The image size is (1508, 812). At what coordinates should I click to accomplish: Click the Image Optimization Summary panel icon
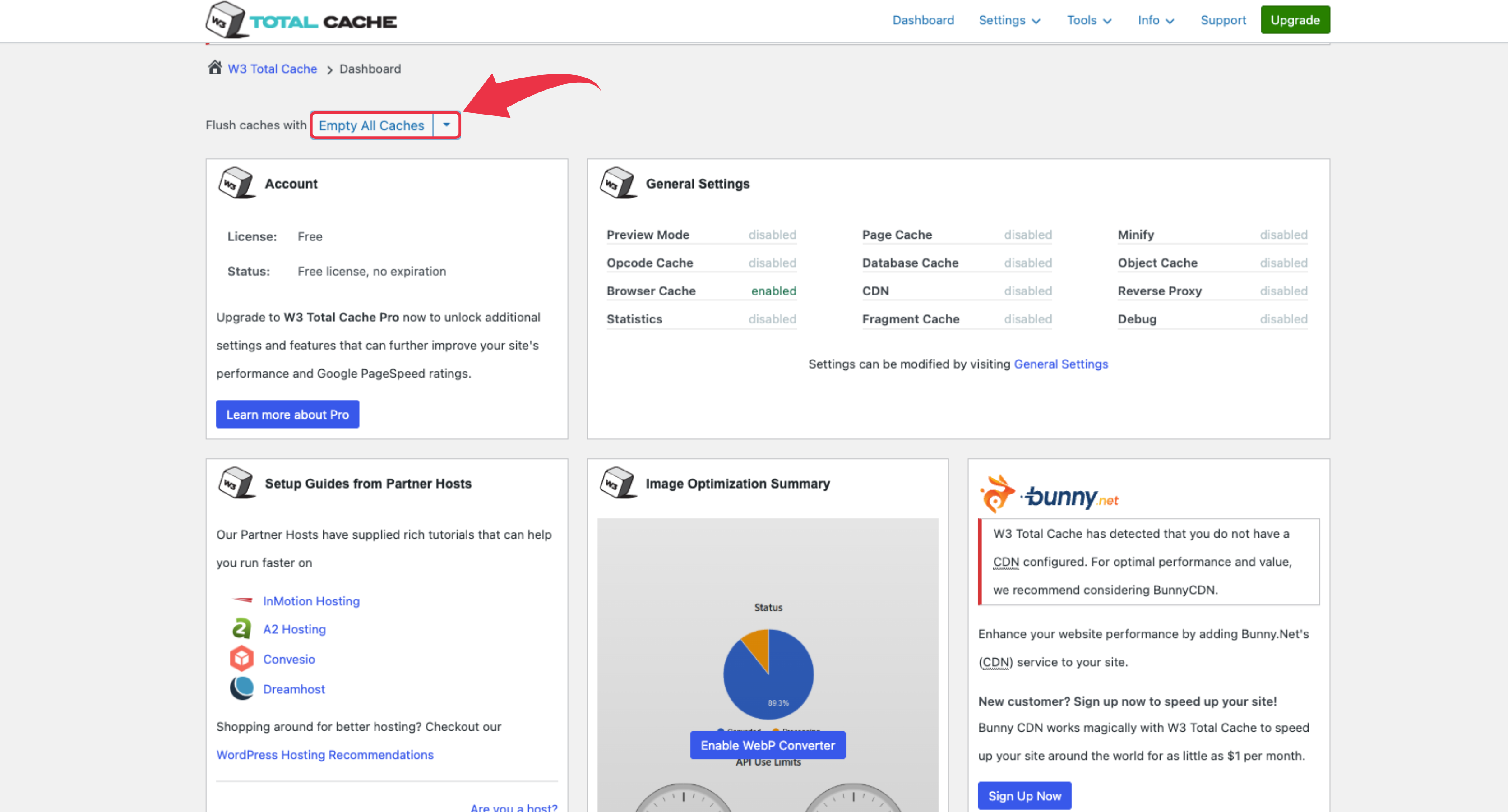619,483
